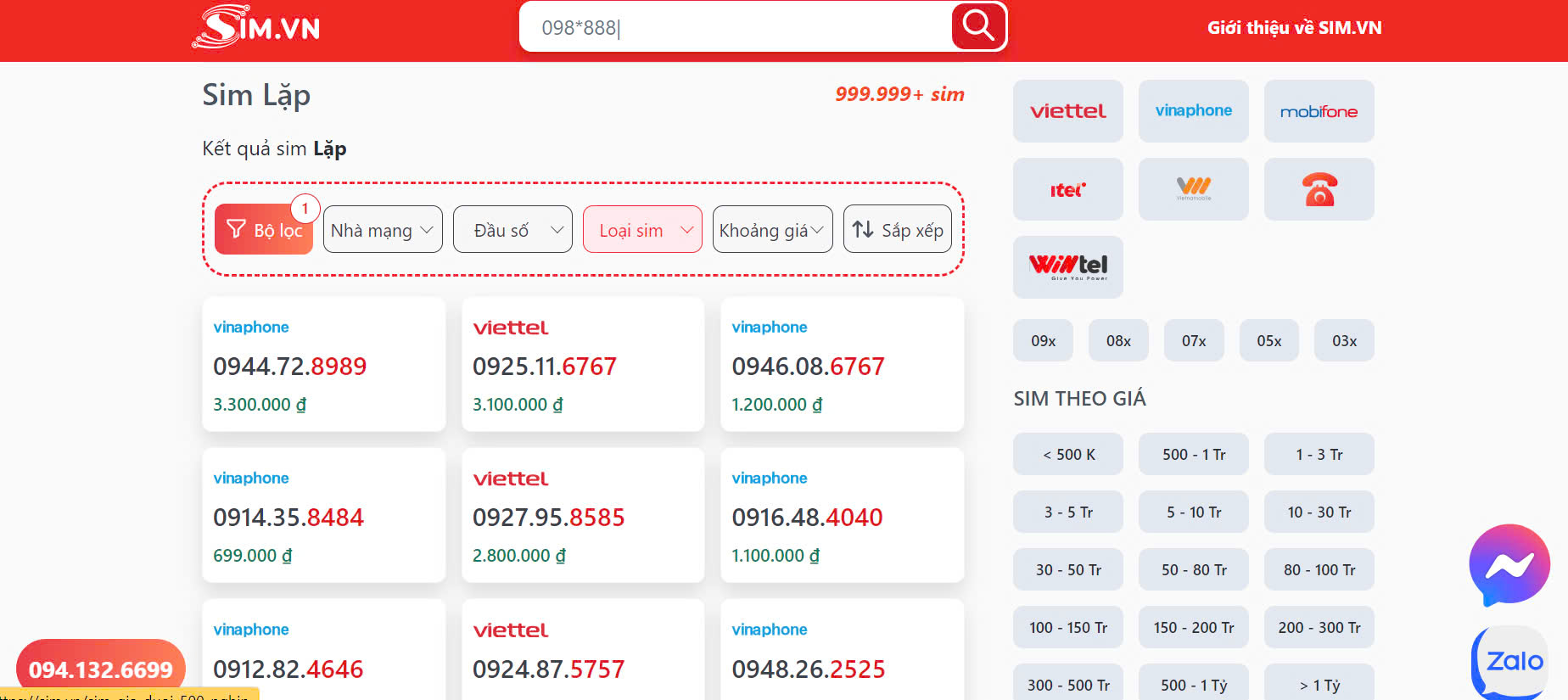Select the Wintel carrier logo tile
This screenshot has width=1568, height=700.
click(x=1068, y=267)
